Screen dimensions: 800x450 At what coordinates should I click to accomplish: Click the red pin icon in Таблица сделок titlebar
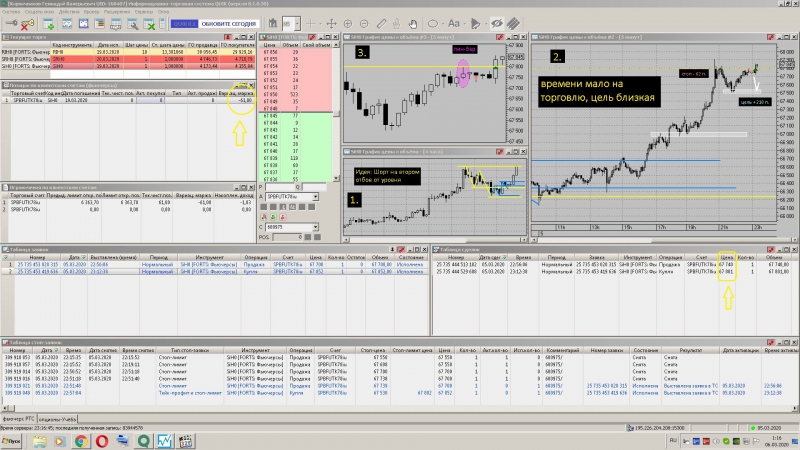(x=771, y=249)
